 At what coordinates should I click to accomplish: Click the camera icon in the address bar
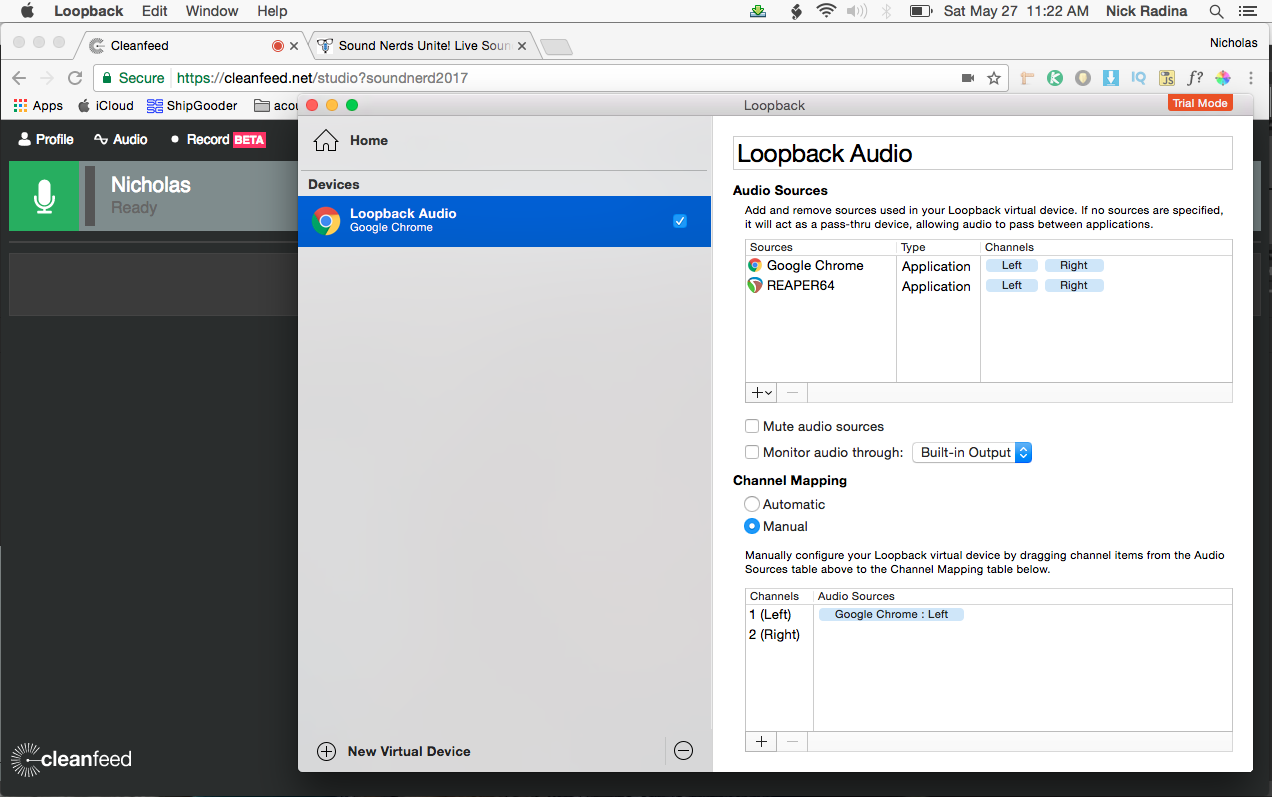[966, 77]
